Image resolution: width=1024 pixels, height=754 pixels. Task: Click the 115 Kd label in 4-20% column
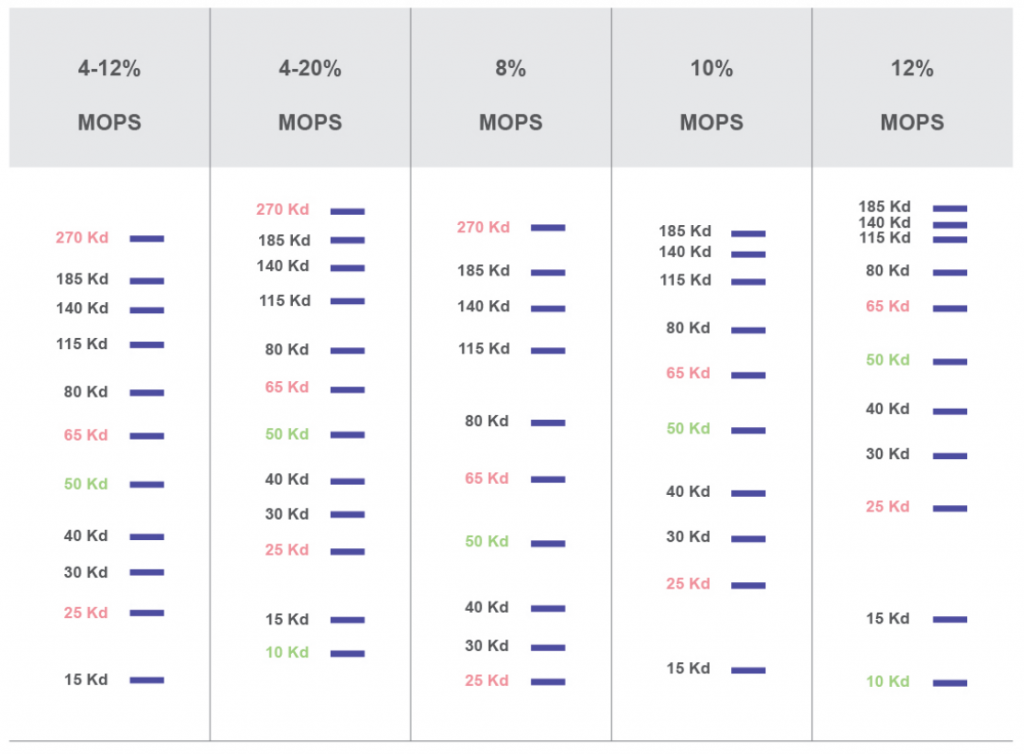pos(284,301)
